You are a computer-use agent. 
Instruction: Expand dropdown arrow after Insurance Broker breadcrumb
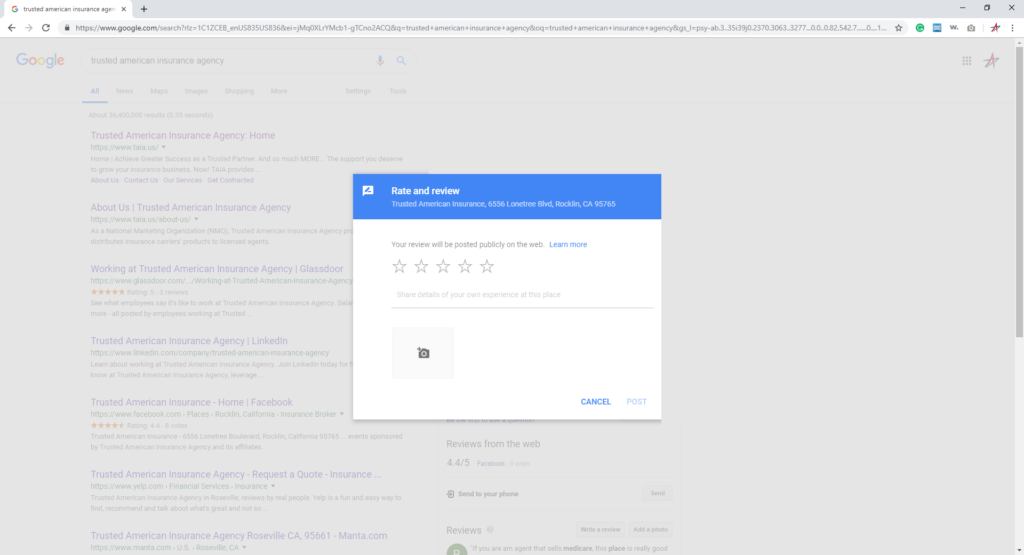pos(342,414)
